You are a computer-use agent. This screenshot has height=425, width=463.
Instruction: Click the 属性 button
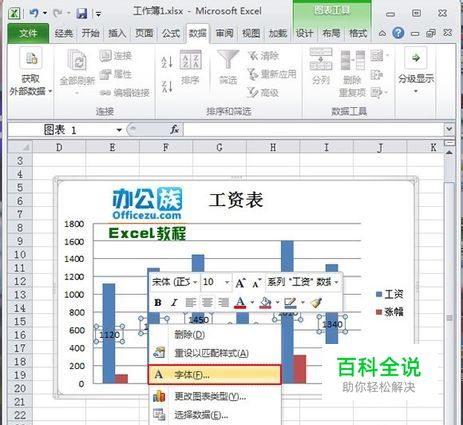116,74
